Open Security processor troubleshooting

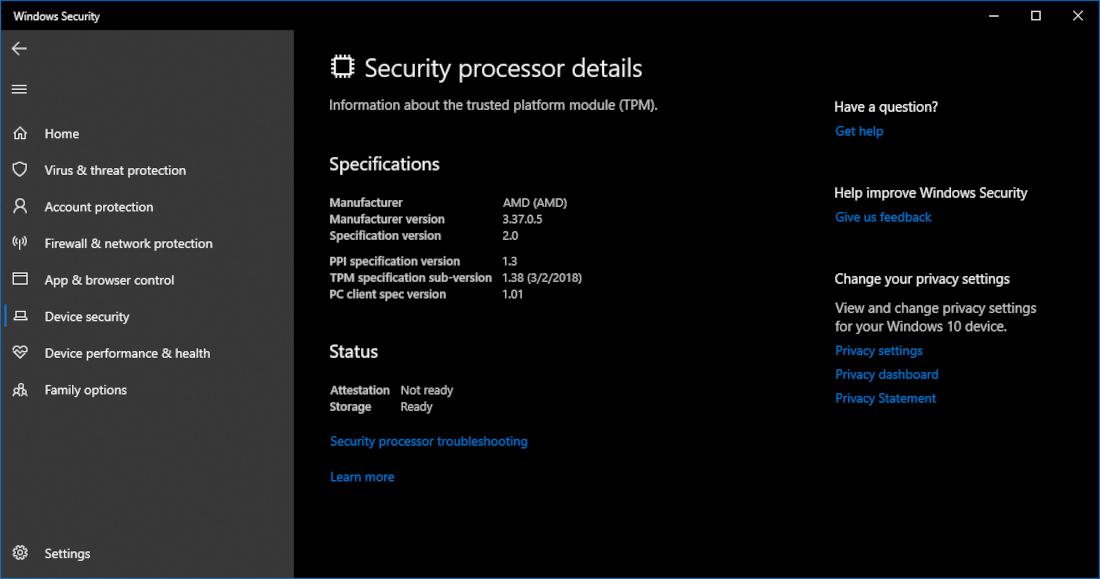pos(428,441)
